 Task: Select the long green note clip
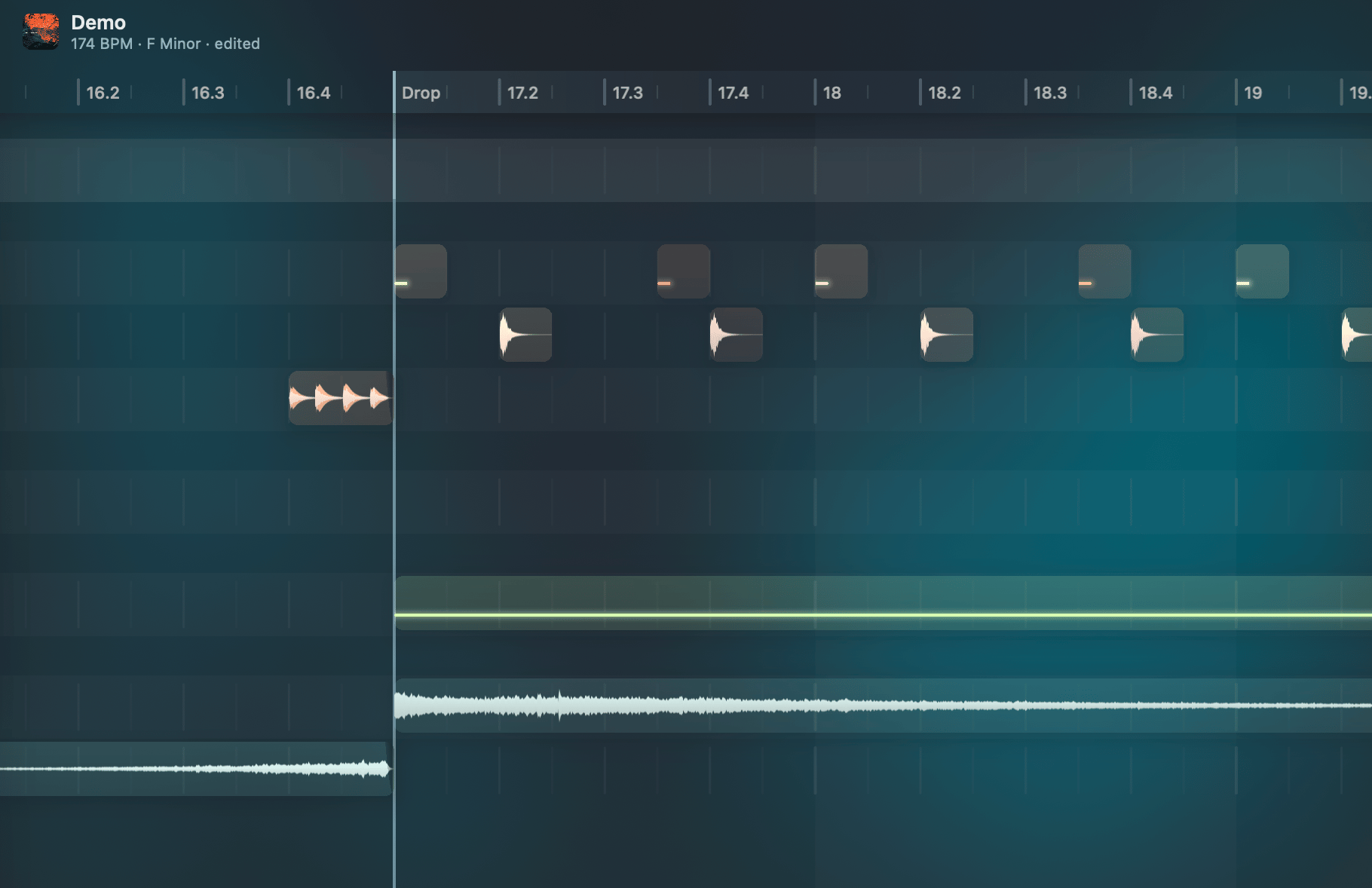884,603
